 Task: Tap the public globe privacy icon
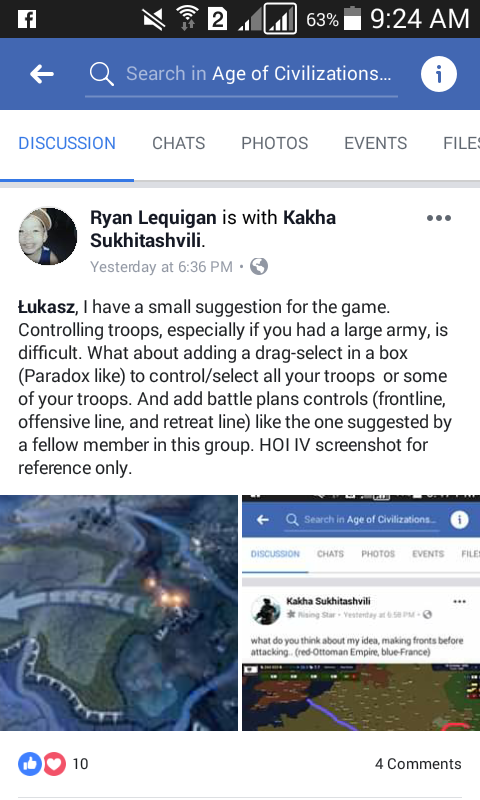point(259,266)
